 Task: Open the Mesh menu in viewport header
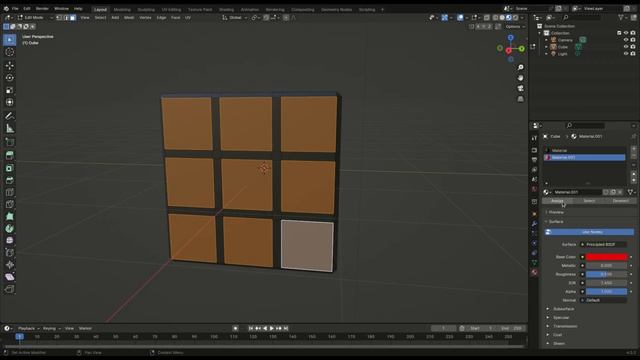click(129, 18)
